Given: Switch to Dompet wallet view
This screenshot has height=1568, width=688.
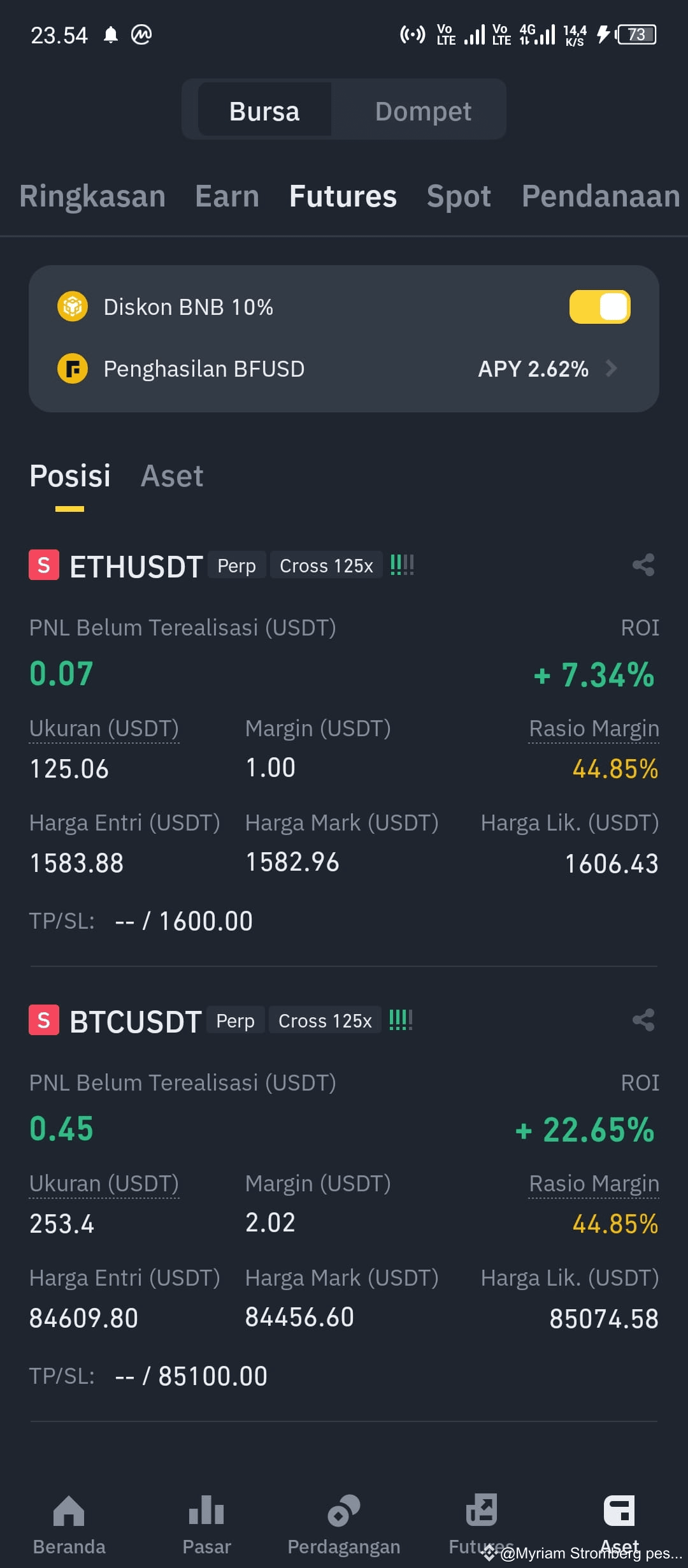Looking at the screenshot, I should click(423, 111).
